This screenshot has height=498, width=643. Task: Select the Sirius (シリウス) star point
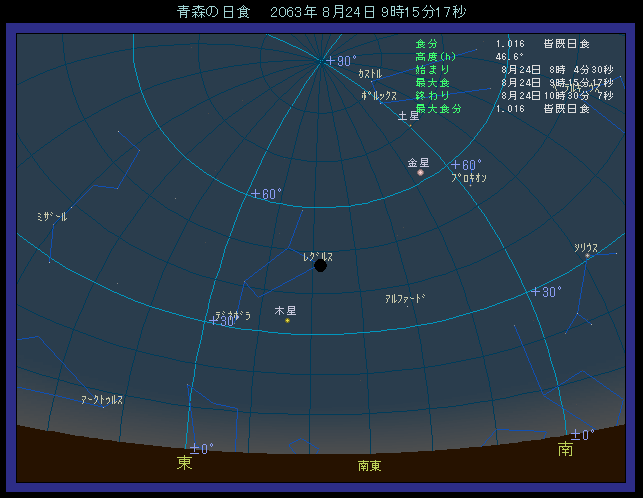tap(587, 256)
